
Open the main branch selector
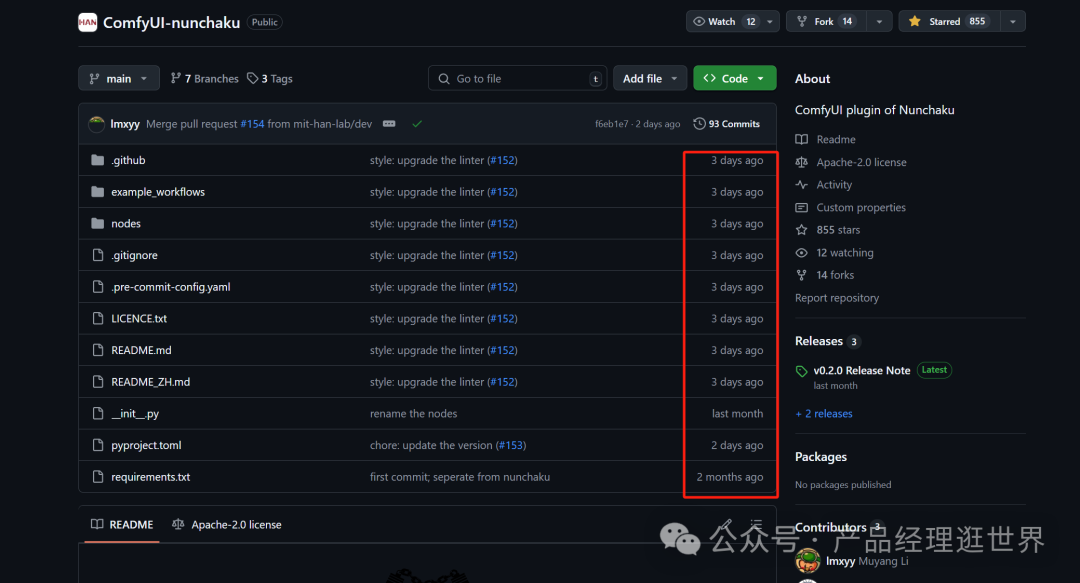118,79
